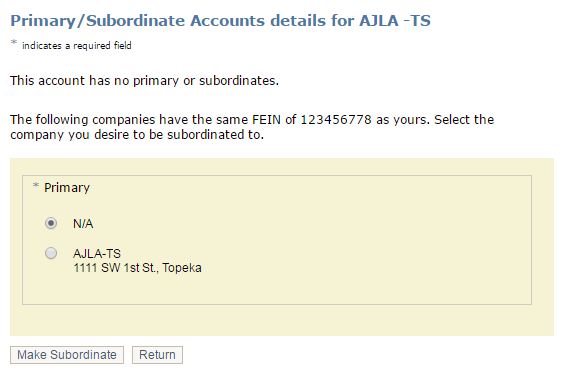Screen dimensions: 563x371
Task: Select the N/A radio button
Action: [51, 223]
